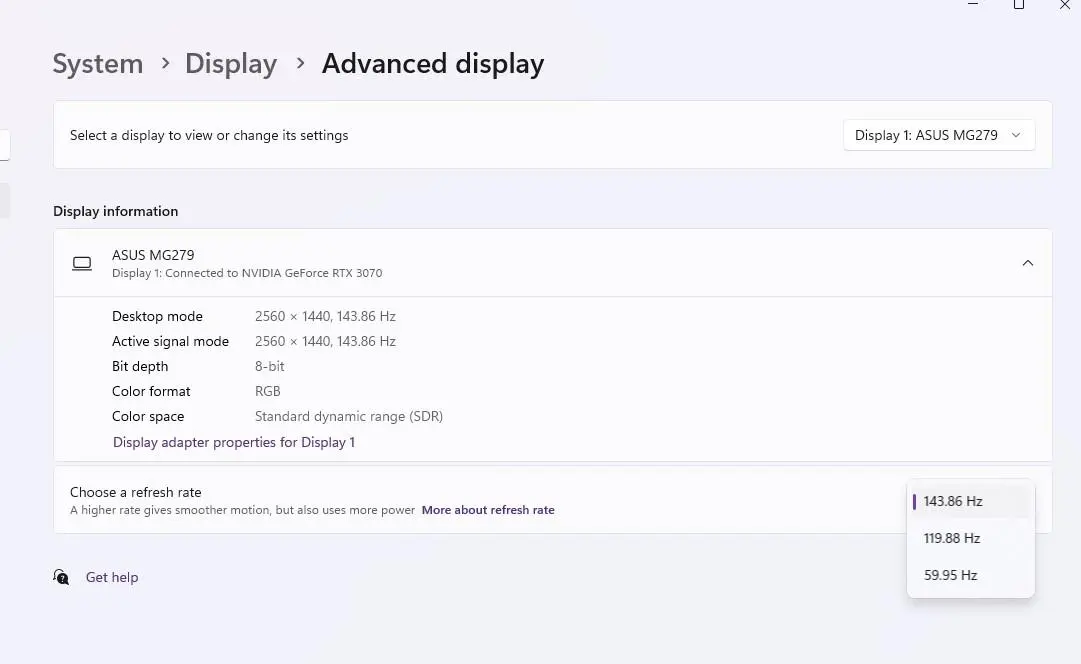Open More about refresh rate link
Screen dimensions: 1081x664
click(488, 510)
